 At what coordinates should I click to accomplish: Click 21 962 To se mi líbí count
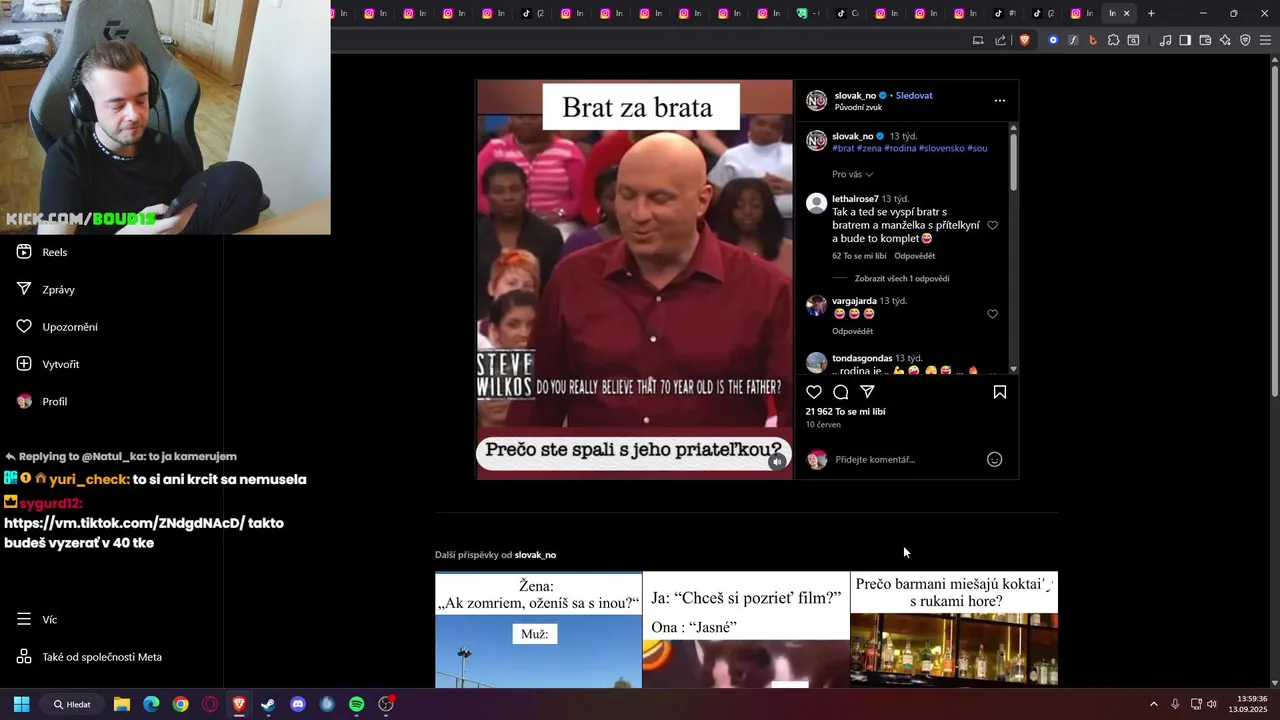click(x=845, y=411)
